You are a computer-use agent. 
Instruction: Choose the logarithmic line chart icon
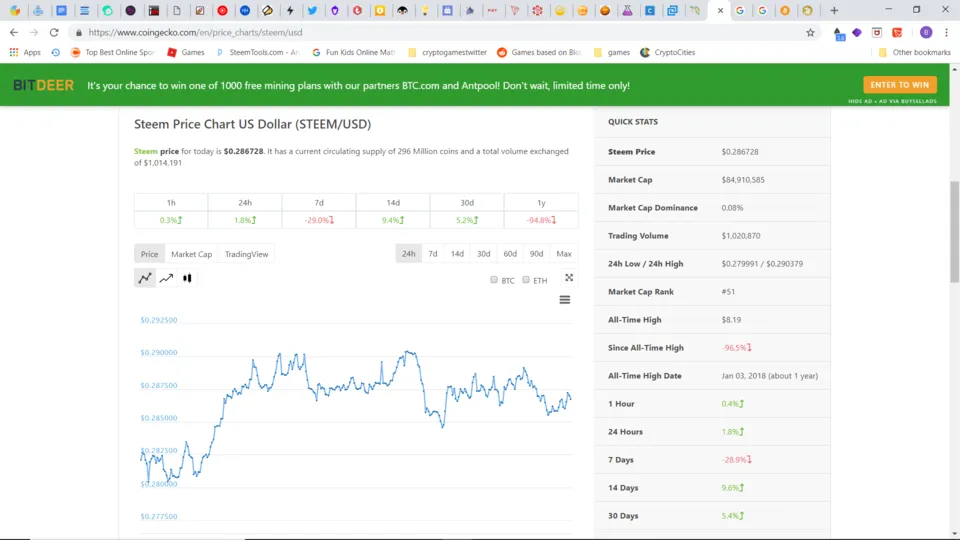pyautogui.click(x=166, y=278)
